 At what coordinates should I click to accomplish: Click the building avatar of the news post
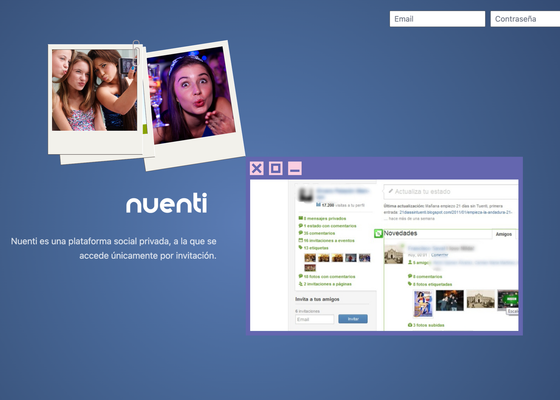pyautogui.click(x=393, y=255)
